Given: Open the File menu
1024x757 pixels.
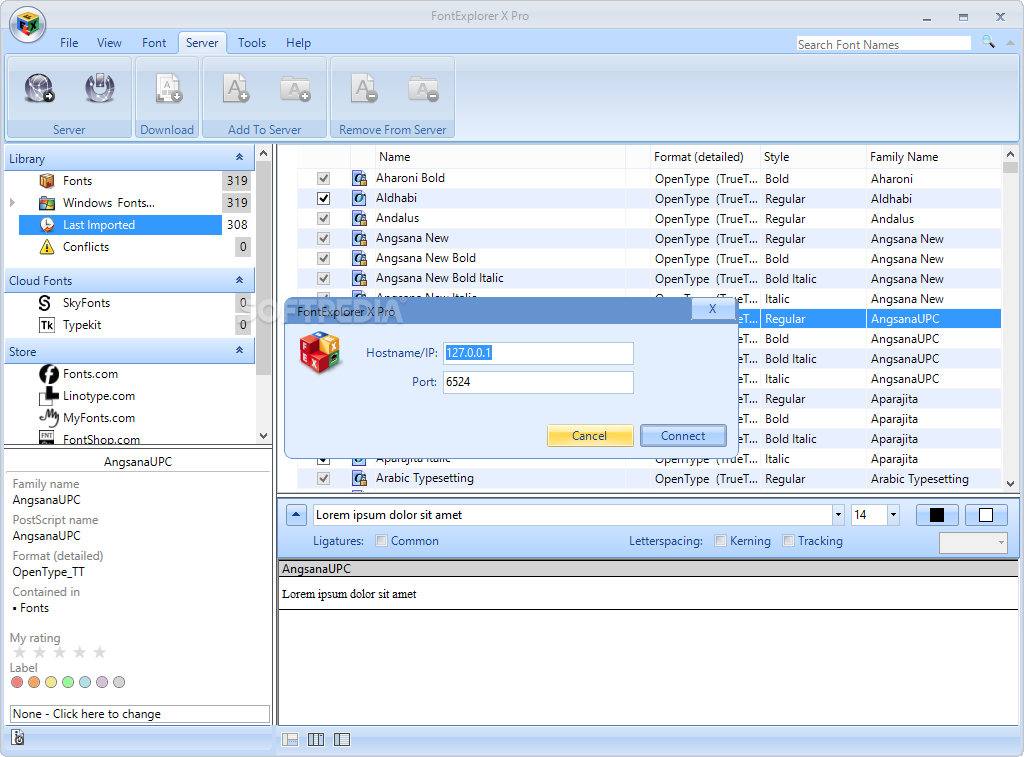Looking at the screenshot, I should tap(69, 43).
